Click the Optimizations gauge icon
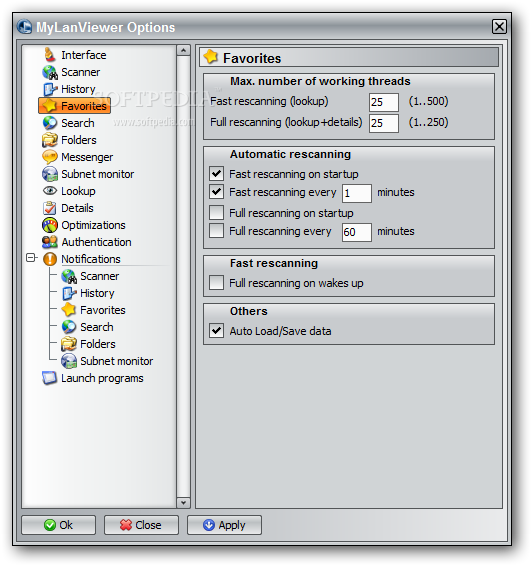The image size is (532, 566). pos(50,225)
